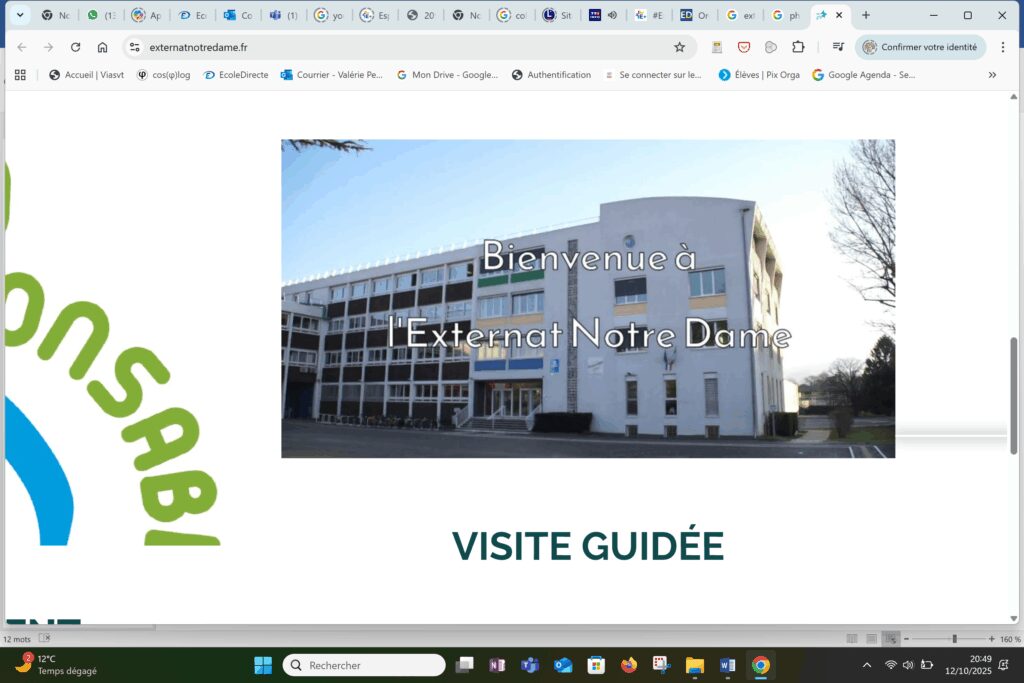Click the Confirmer votre identité button
The height and width of the screenshot is (683, 1024).
(x=920, y=47)
